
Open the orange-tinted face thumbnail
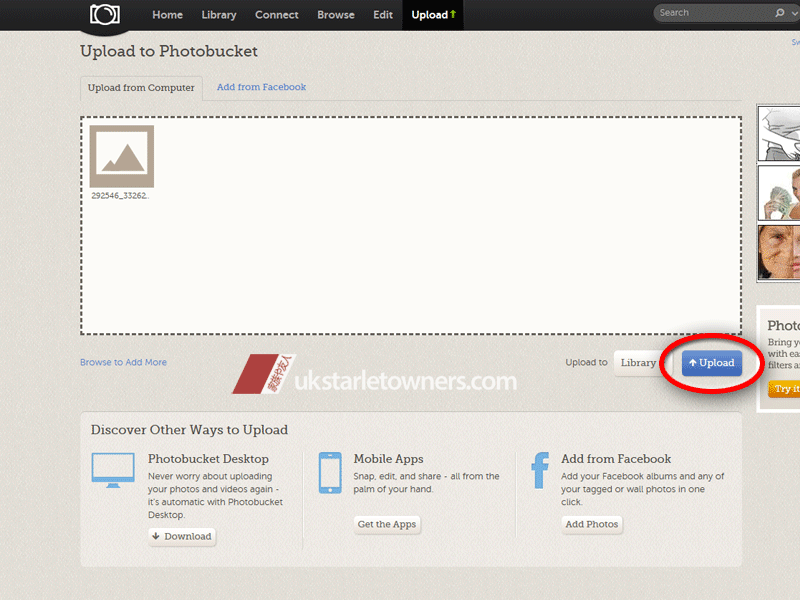pyautogui.click(x=779, y=253)
